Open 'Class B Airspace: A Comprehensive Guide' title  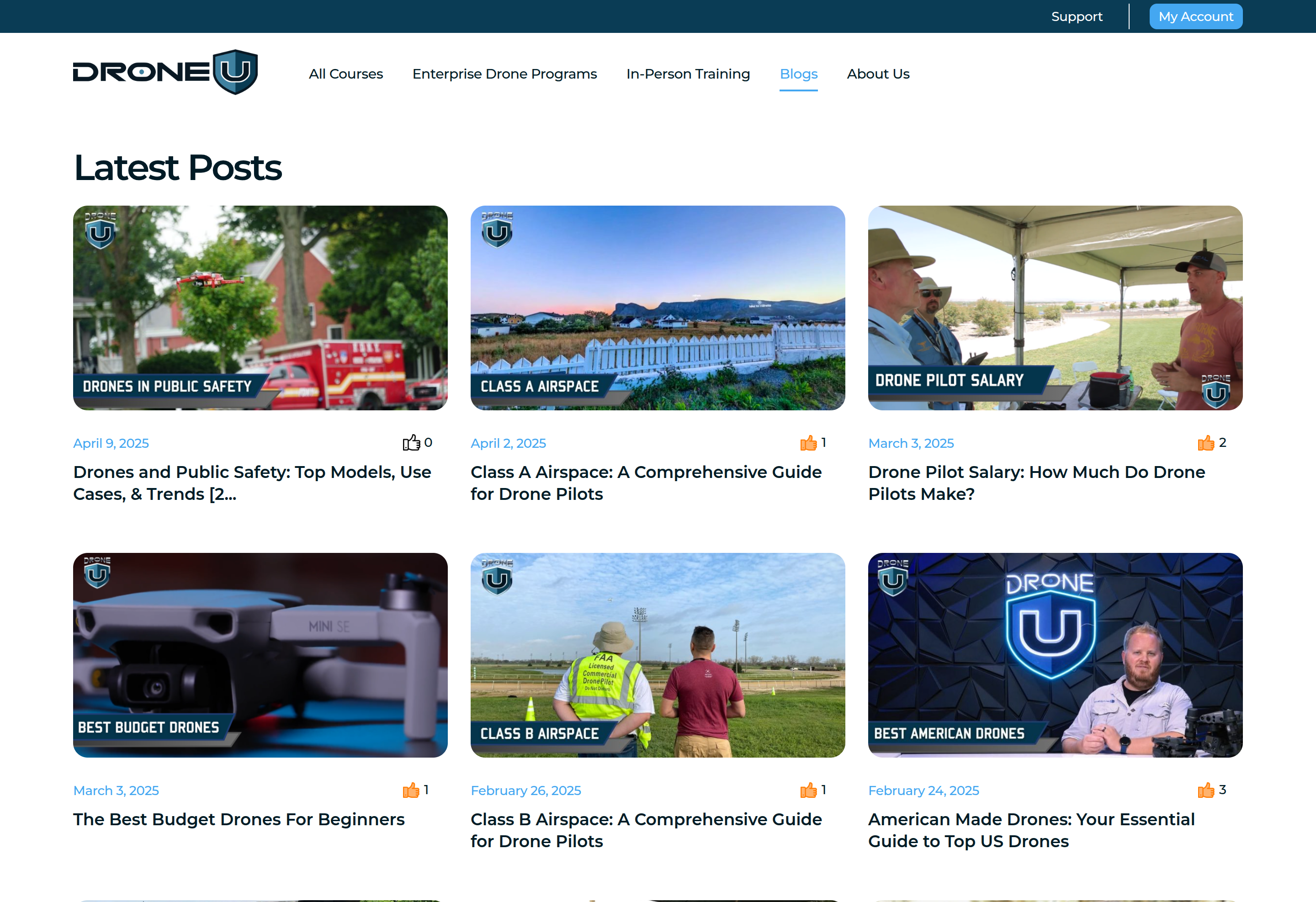646,830
